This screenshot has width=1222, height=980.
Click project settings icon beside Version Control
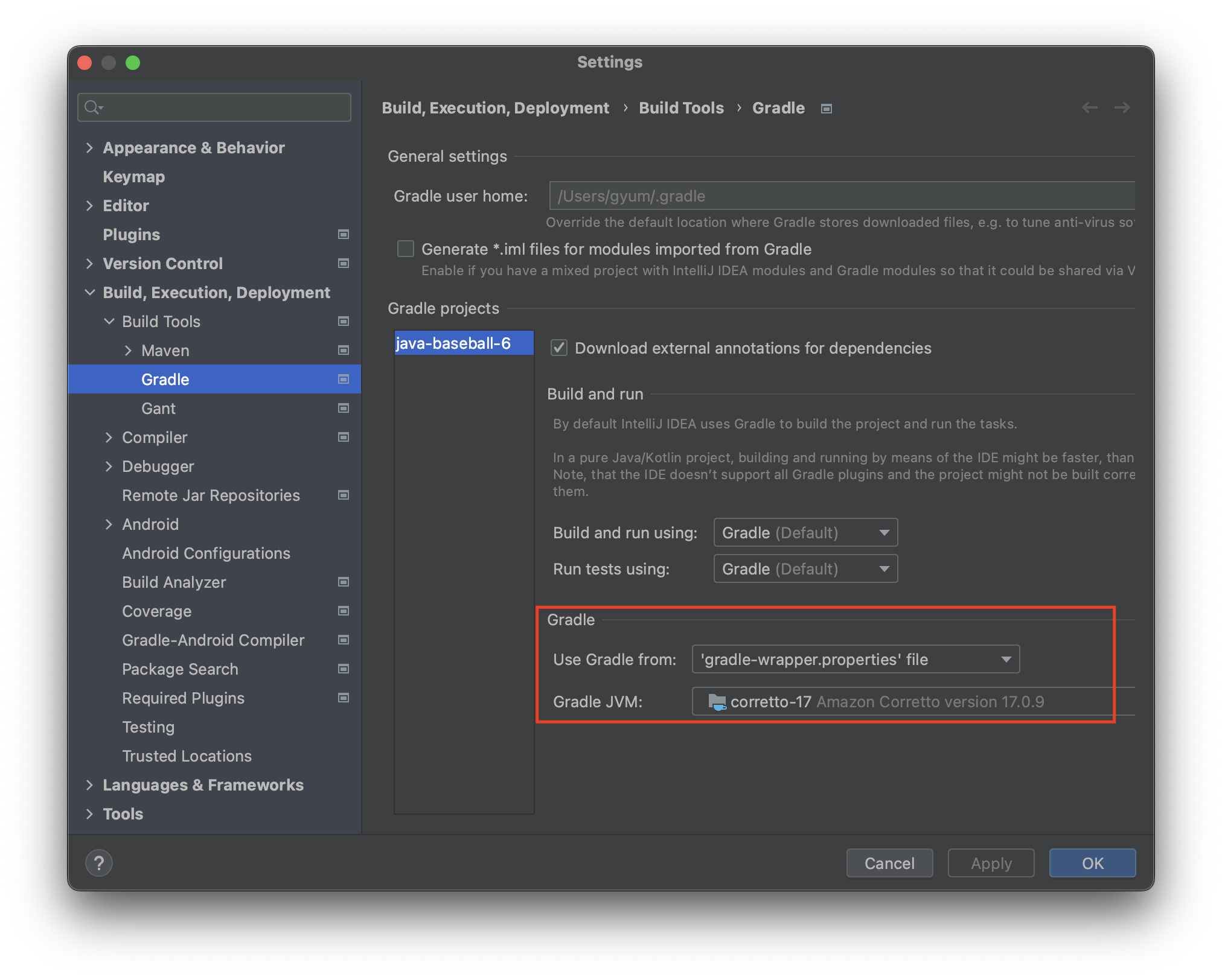(344, 264)
